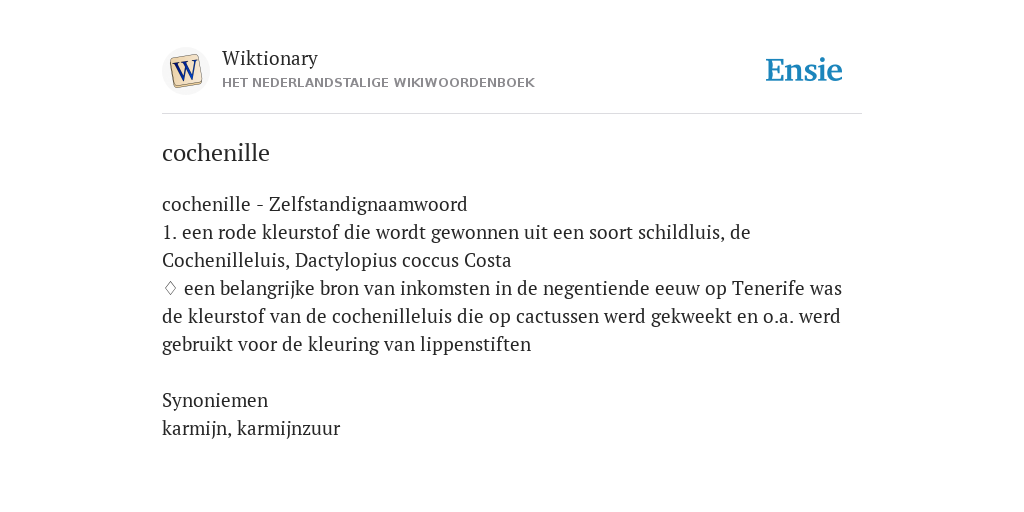This screenshot has width=1024, height=512.
Task: Click the word 'Cochenilleluis' in the definition
Action: 225,261
